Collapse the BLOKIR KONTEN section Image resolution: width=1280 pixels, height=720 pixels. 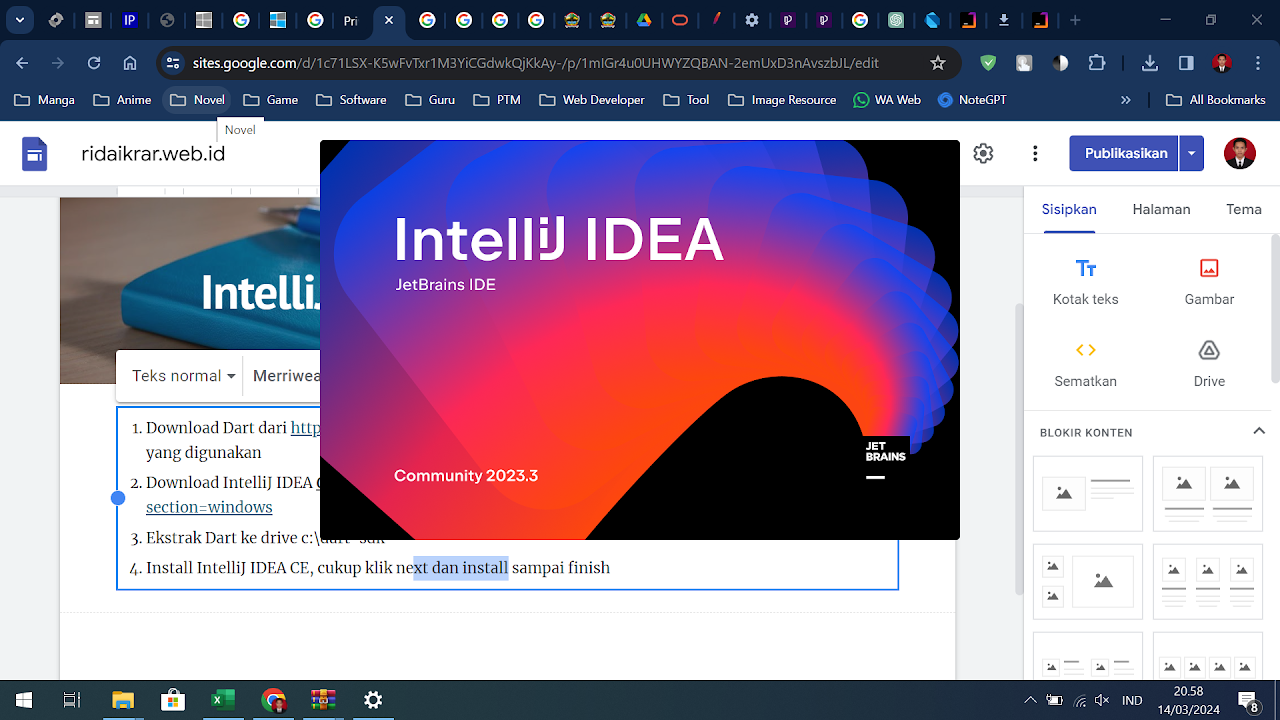[x=1259, y=432]
